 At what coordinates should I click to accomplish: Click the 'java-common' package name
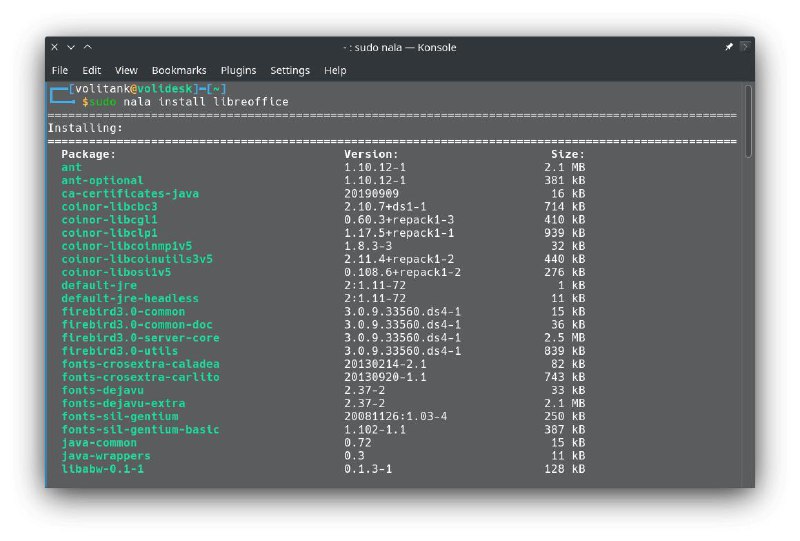pyautogui.click(x=99, y=442)
